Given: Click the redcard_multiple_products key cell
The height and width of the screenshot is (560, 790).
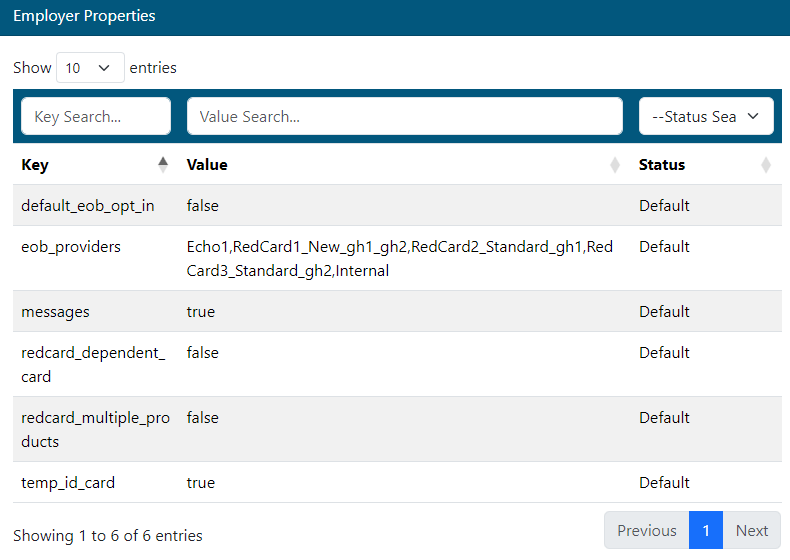Looking at the screenshot, I should click(95, 429).
